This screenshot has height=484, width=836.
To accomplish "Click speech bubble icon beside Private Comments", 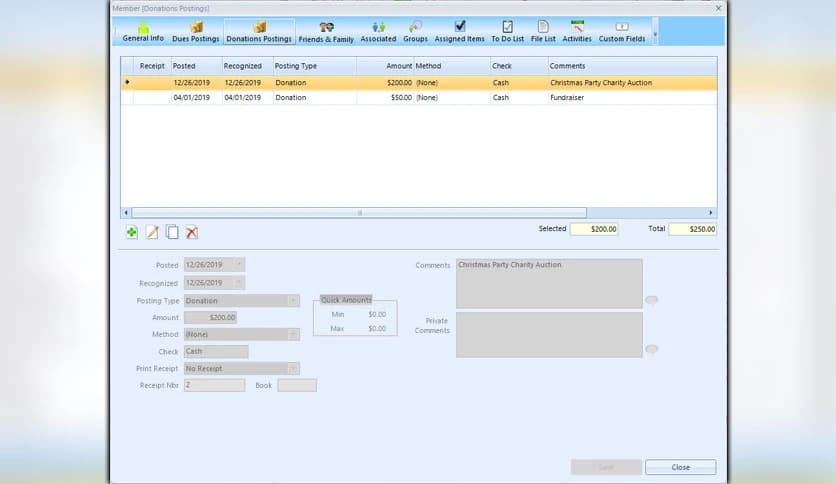I will [651, 349].
